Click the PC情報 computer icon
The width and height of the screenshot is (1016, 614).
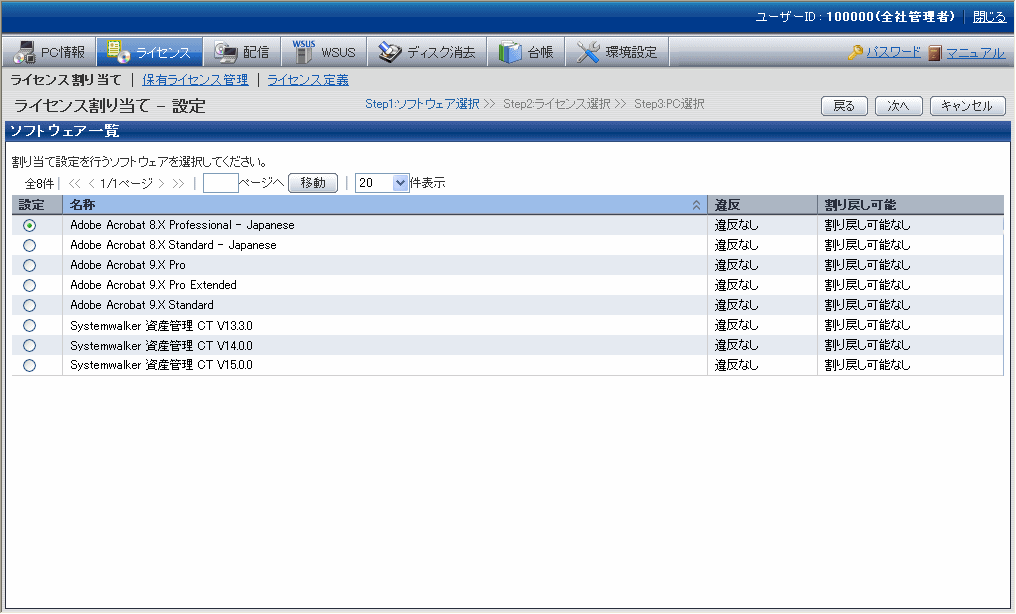(24, 52)
